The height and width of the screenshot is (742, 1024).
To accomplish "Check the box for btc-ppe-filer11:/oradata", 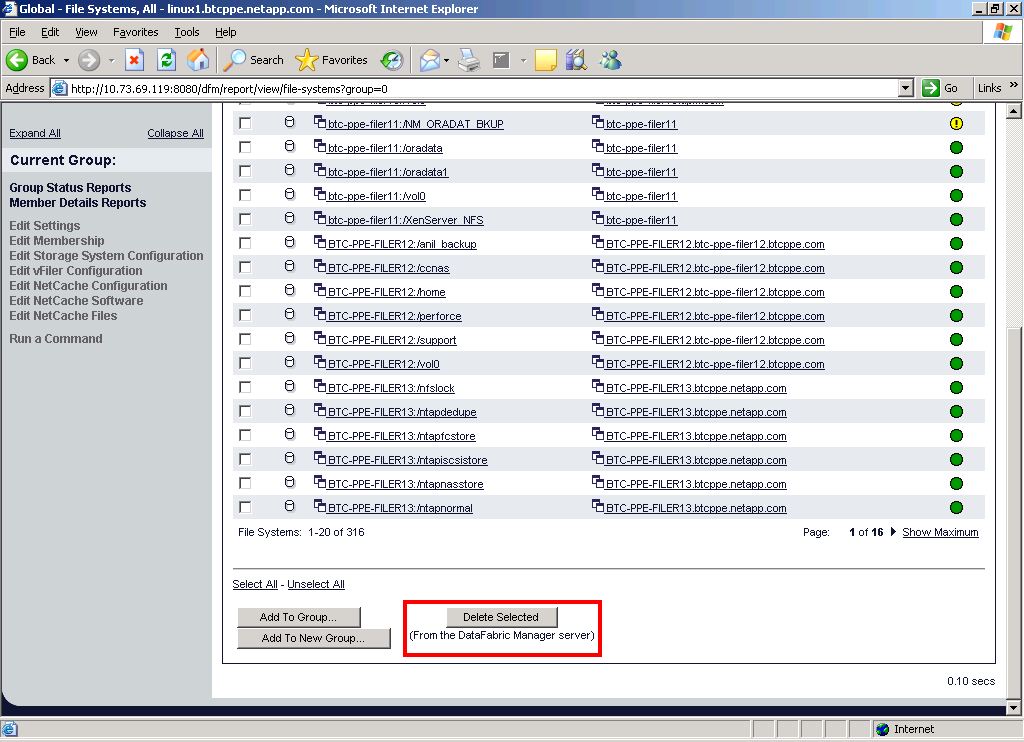I will pyautogui.click(x=245, y=148).
